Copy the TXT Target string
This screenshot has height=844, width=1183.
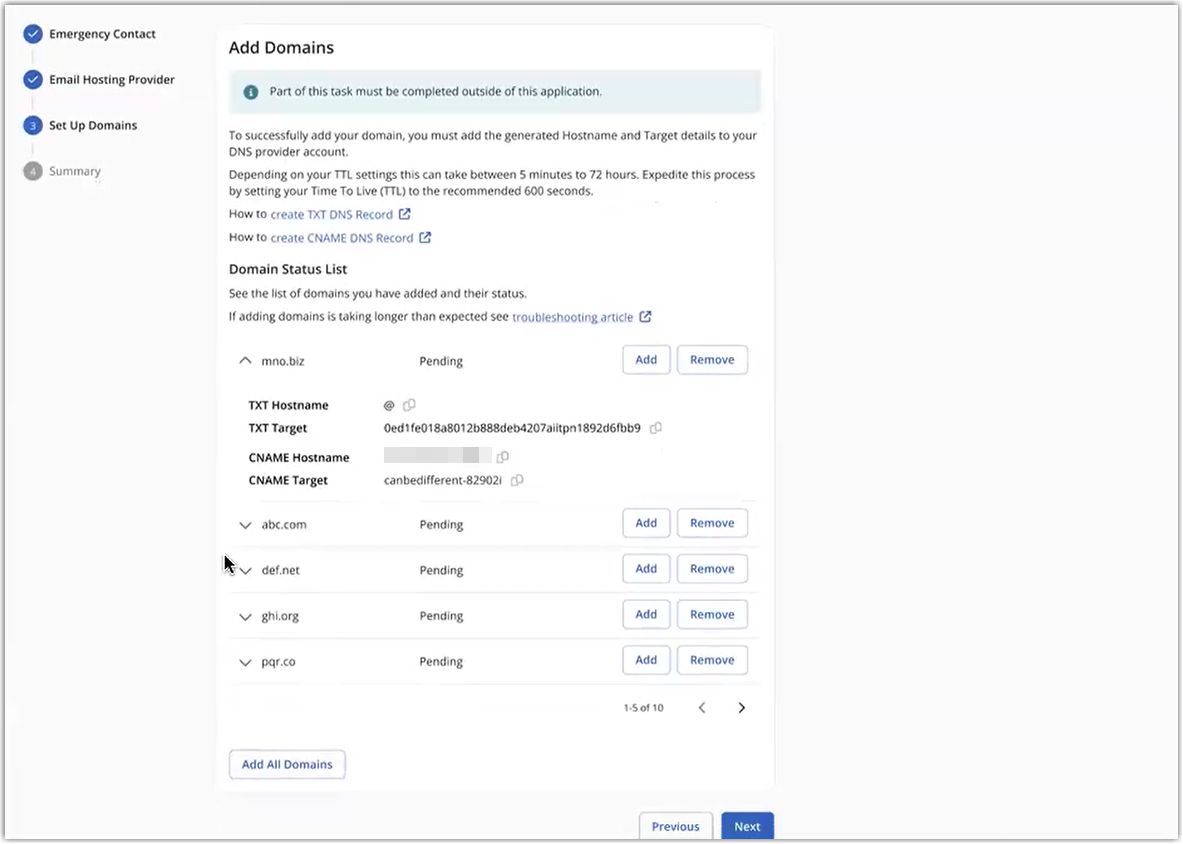pos(656,428)
